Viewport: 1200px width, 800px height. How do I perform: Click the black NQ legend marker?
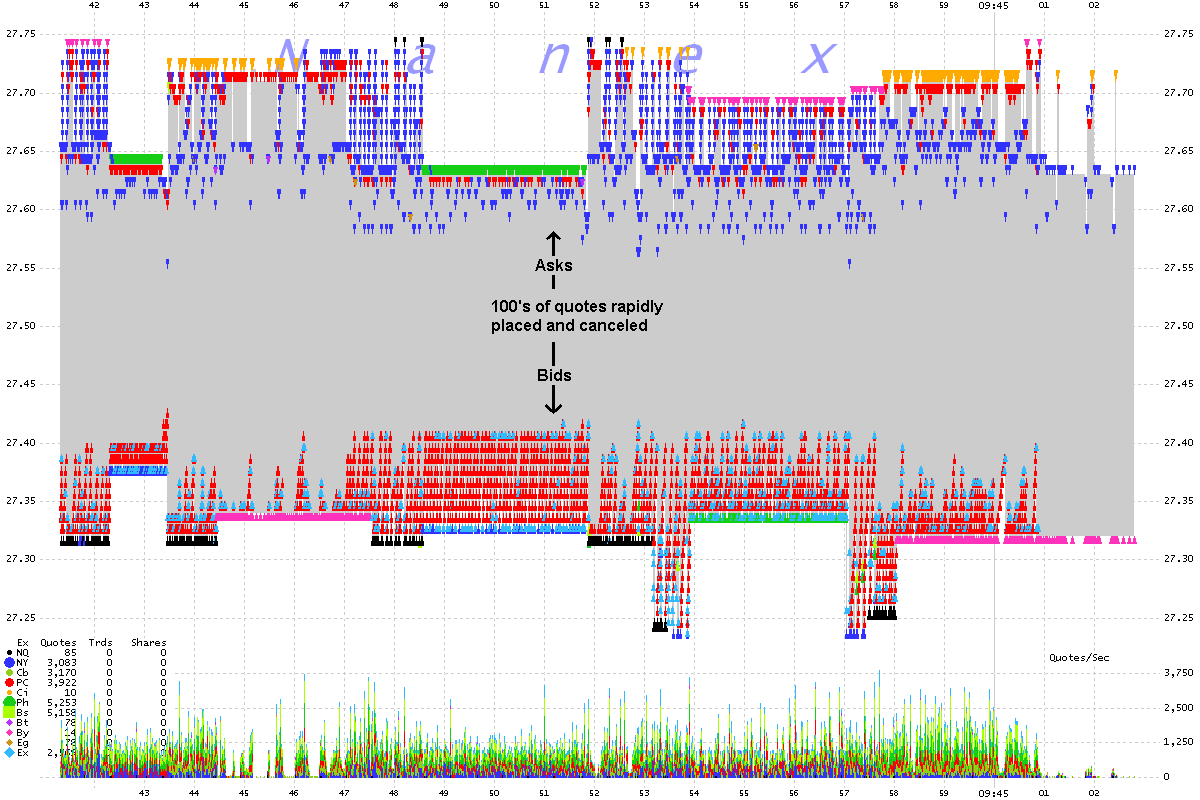[x=8, y=652]
